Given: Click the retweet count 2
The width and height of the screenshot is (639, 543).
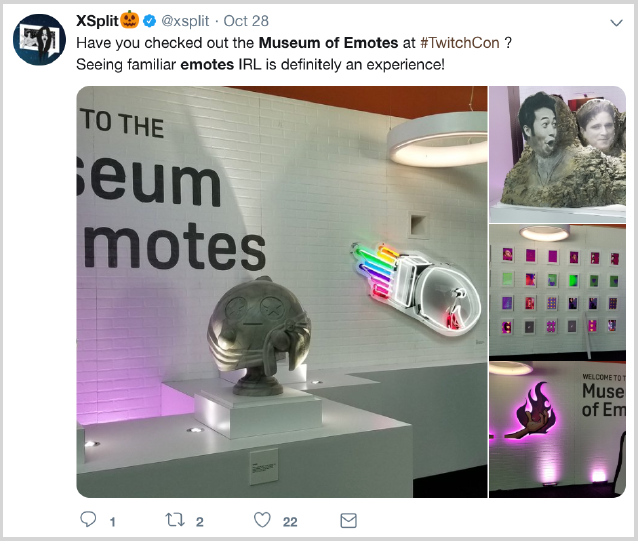Looking at the screenshot, I should click(199, 522).
